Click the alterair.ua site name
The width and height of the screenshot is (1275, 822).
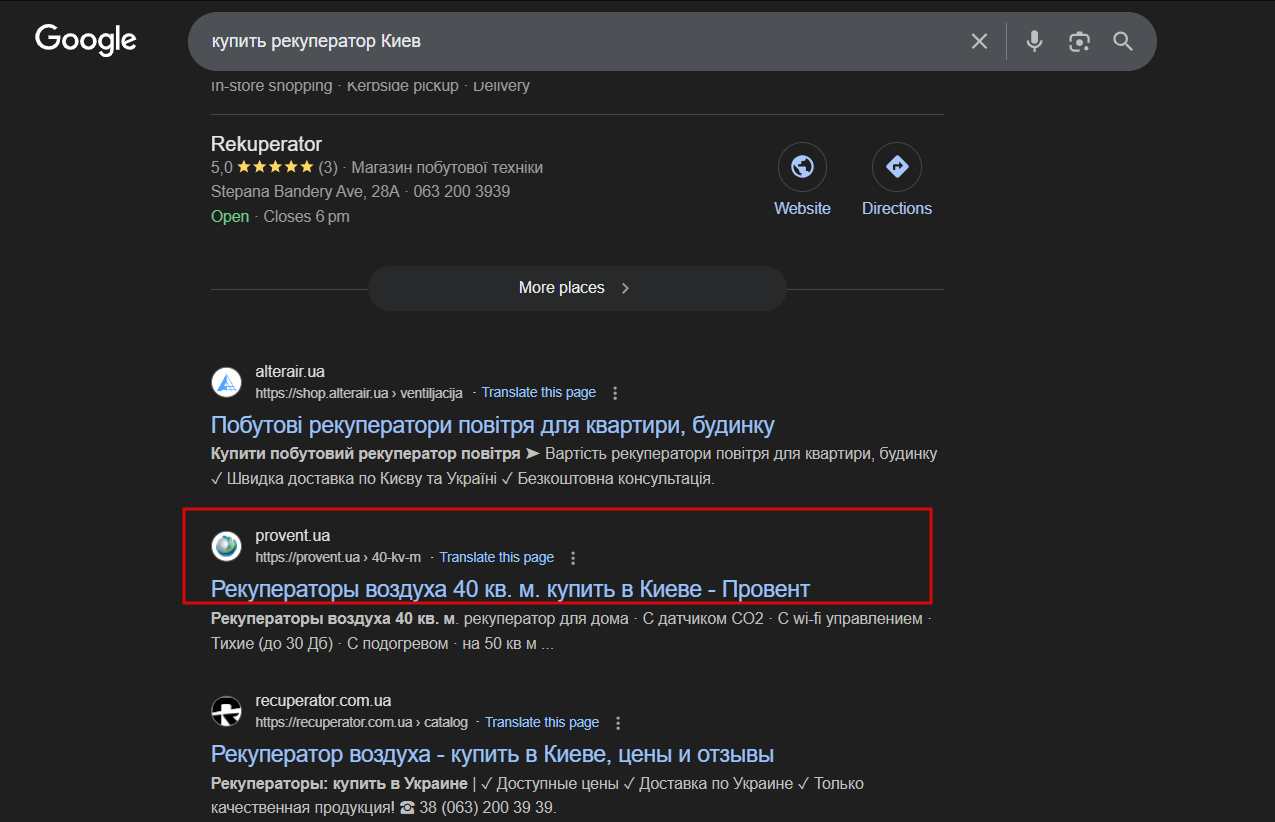(290, 371)
